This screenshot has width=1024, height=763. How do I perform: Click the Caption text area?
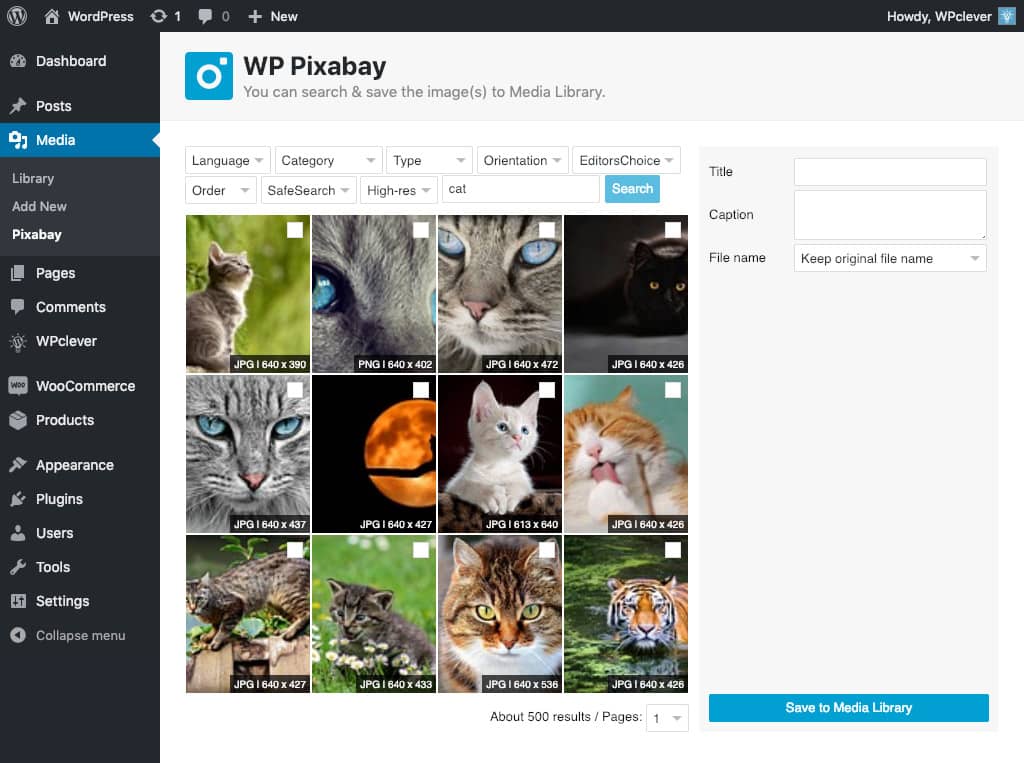(890, 215)
